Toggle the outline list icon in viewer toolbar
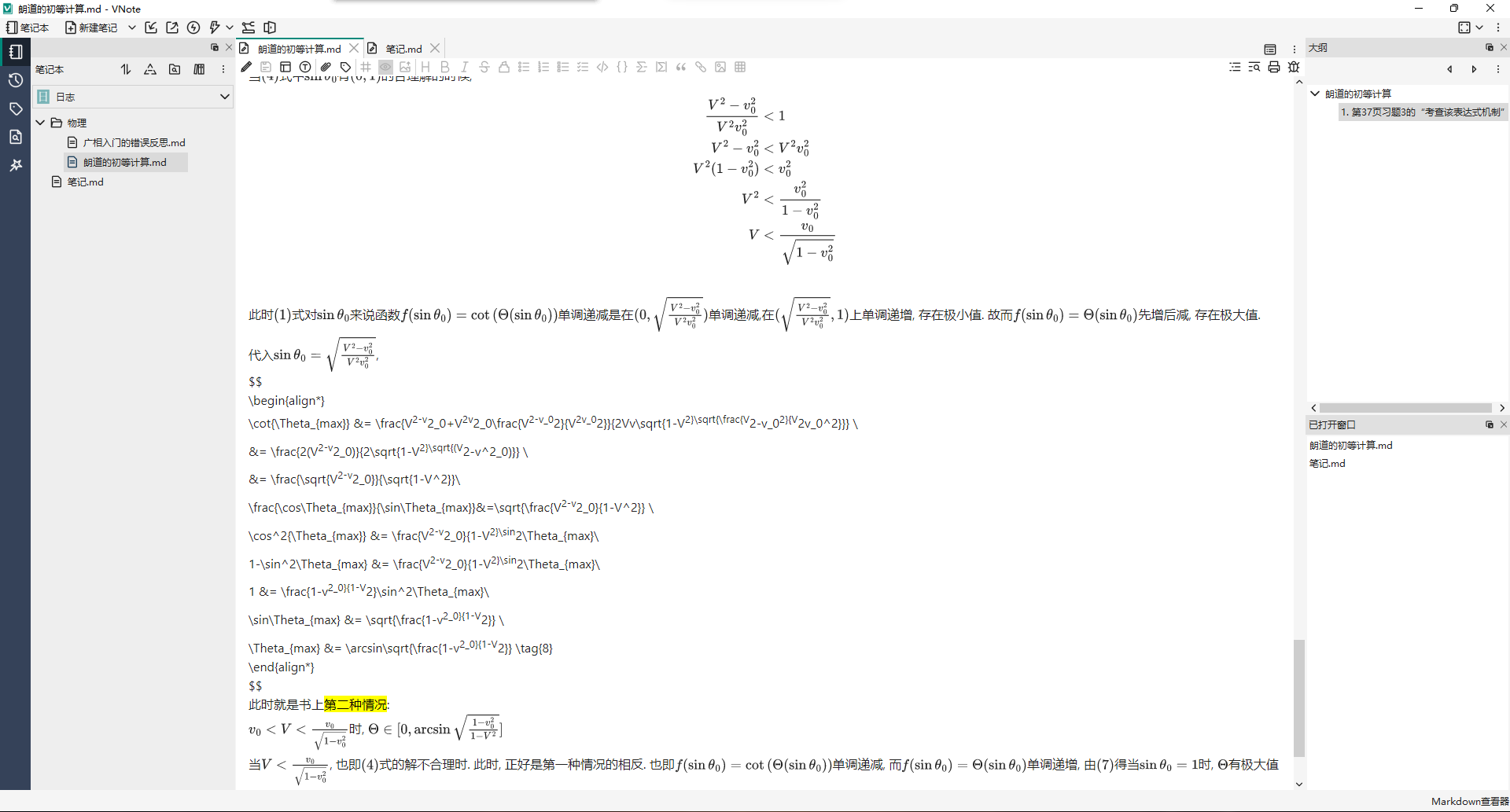The width and height of the screenshot is (1510, 812). [x=1235, y=67]
